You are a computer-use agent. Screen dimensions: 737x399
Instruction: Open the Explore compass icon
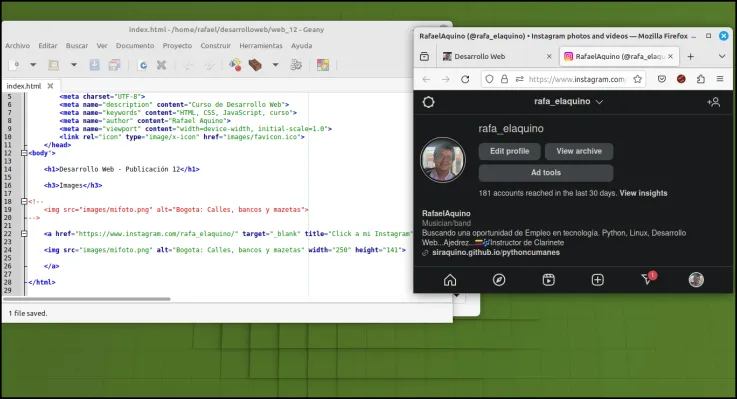(499, 280)
